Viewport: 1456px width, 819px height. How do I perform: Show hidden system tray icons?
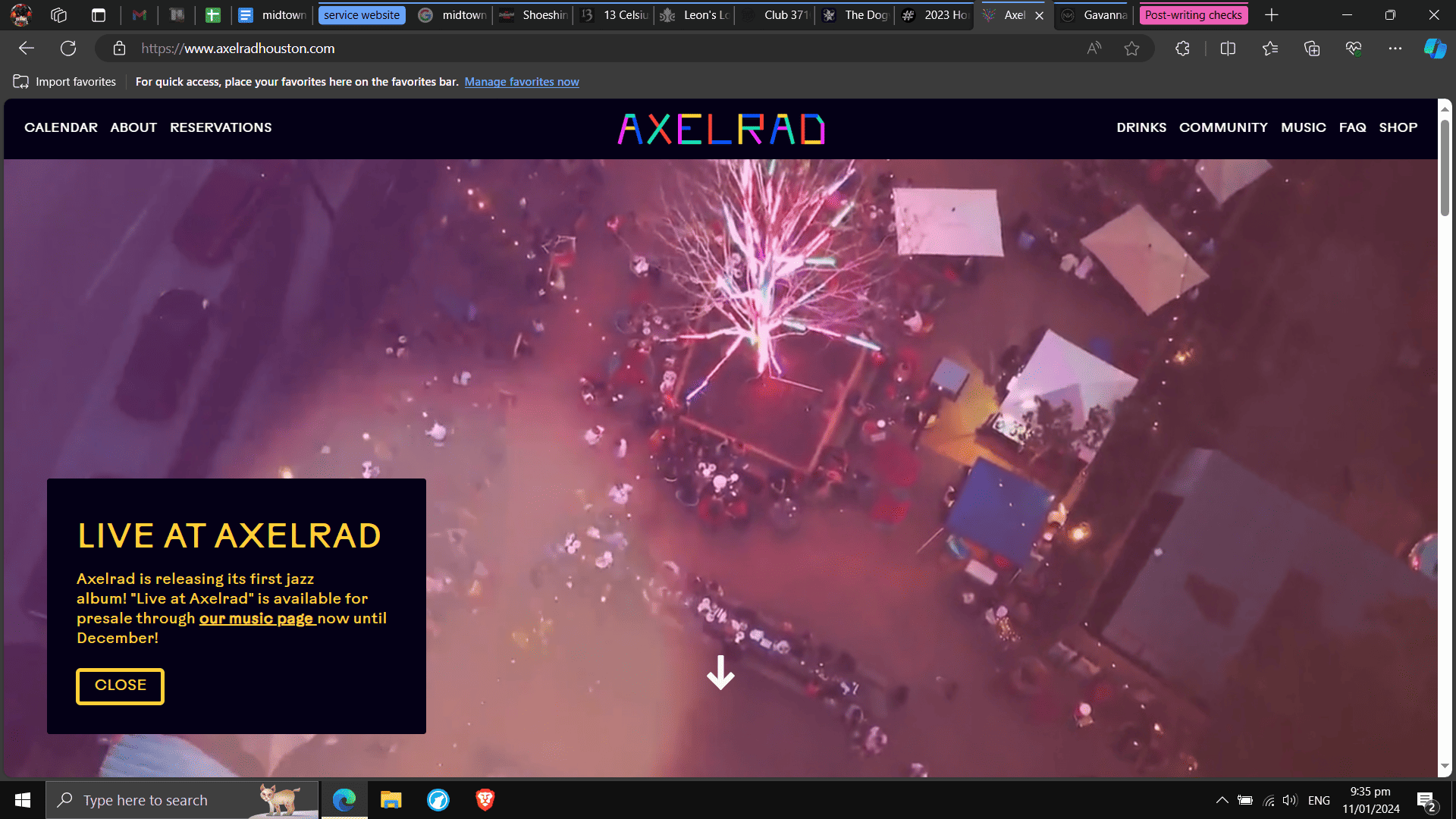[1222, 800]
